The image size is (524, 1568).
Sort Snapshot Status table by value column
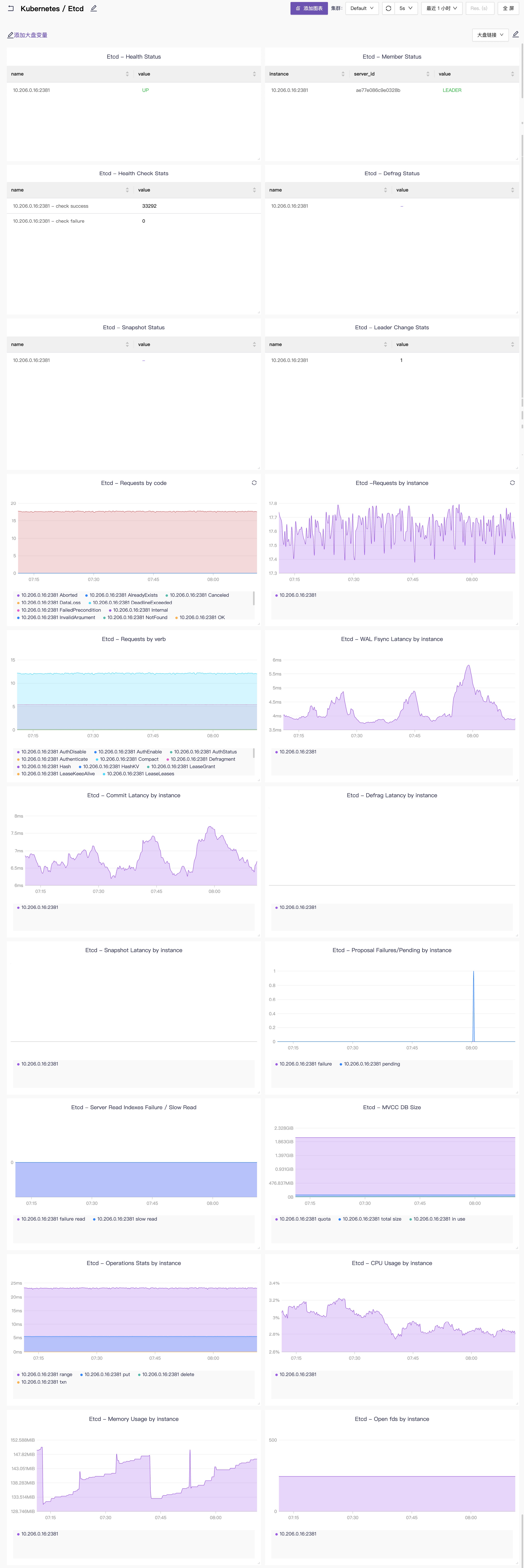coord(254,345)
